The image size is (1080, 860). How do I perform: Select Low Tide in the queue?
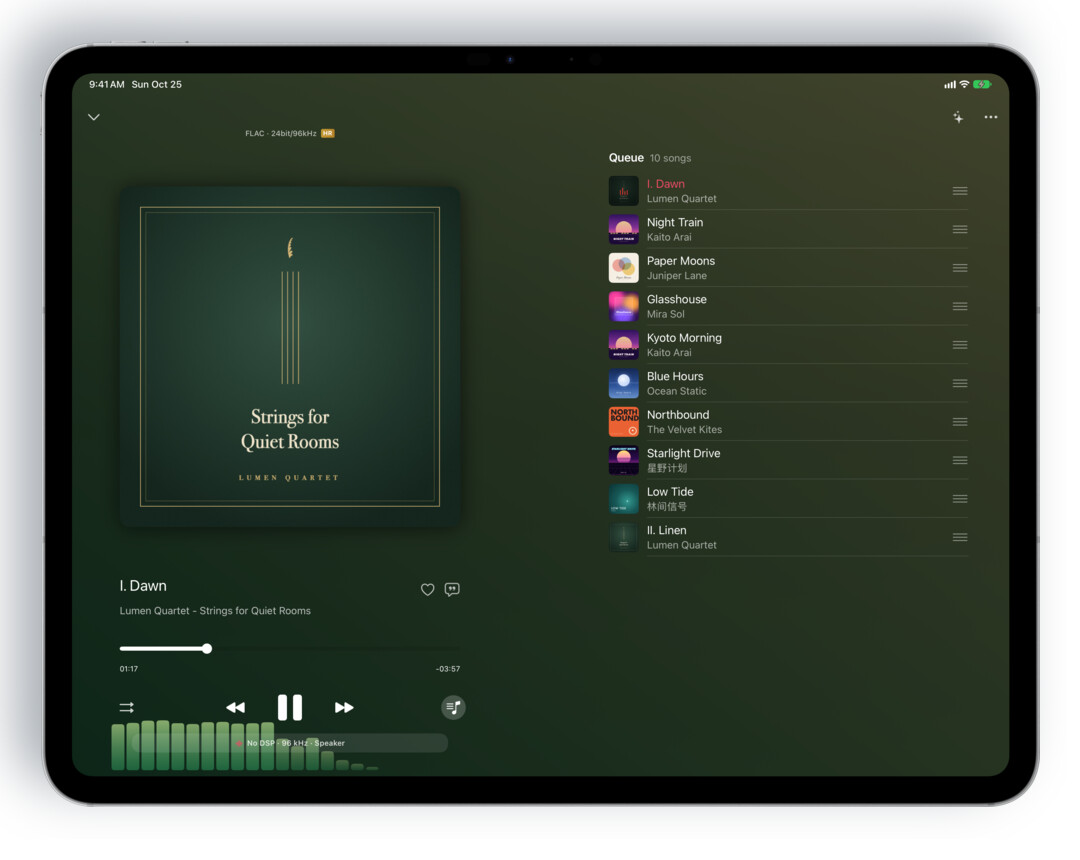pyautogui.click(x=788, y=499)
